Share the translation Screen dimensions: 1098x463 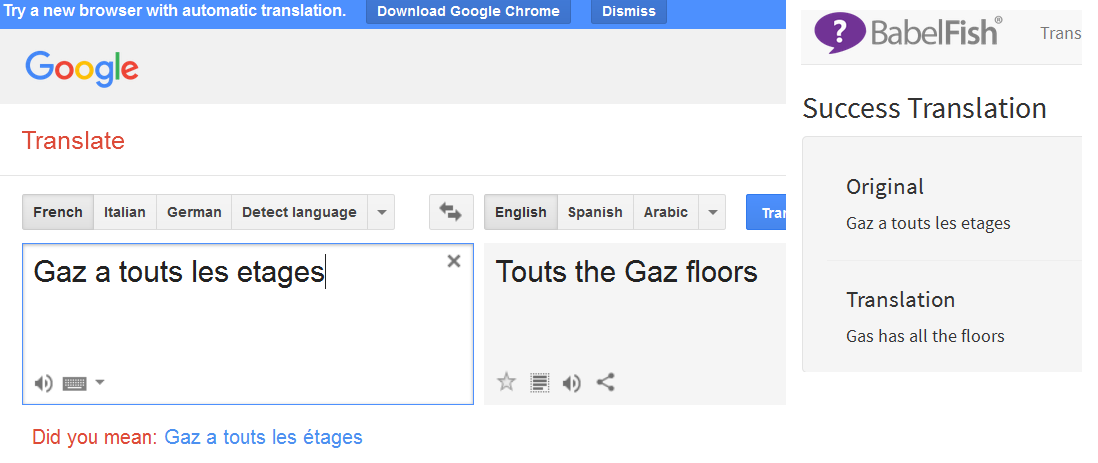[606, 382]
